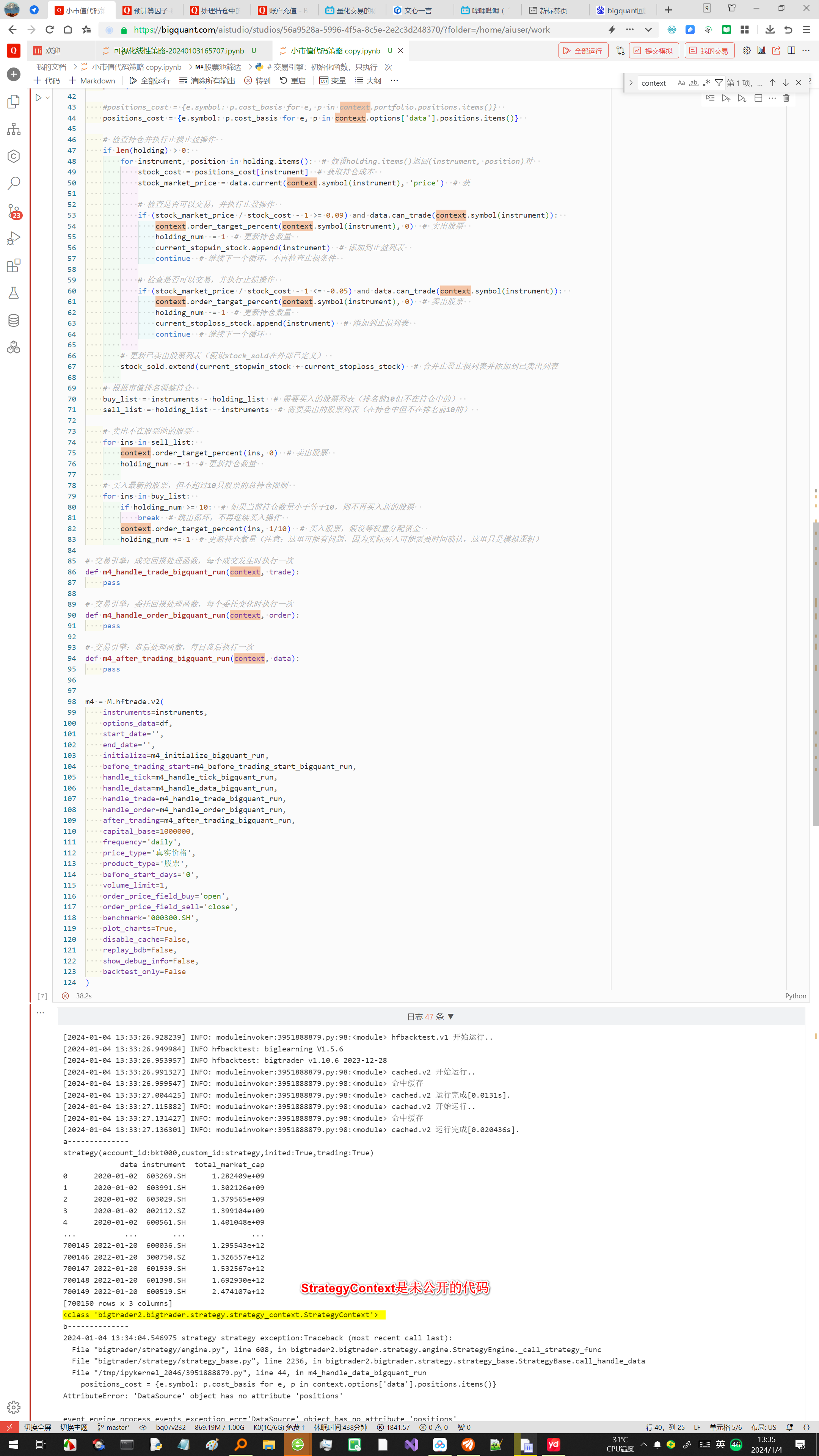Viewport: 819px width, 1456px height.
Task: Click 提交模拟 button
Action: point(653,51)
